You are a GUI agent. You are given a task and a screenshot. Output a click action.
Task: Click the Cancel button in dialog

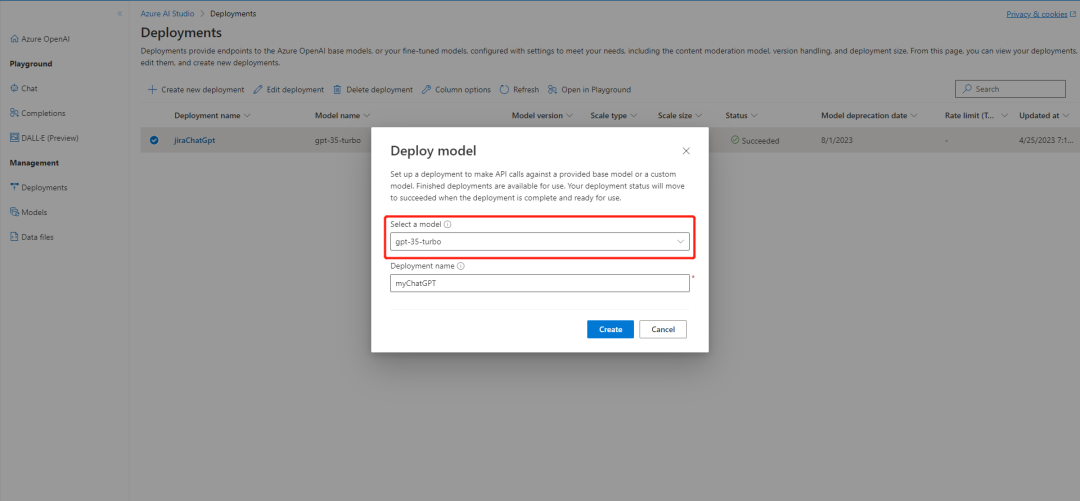coord(663,329)
